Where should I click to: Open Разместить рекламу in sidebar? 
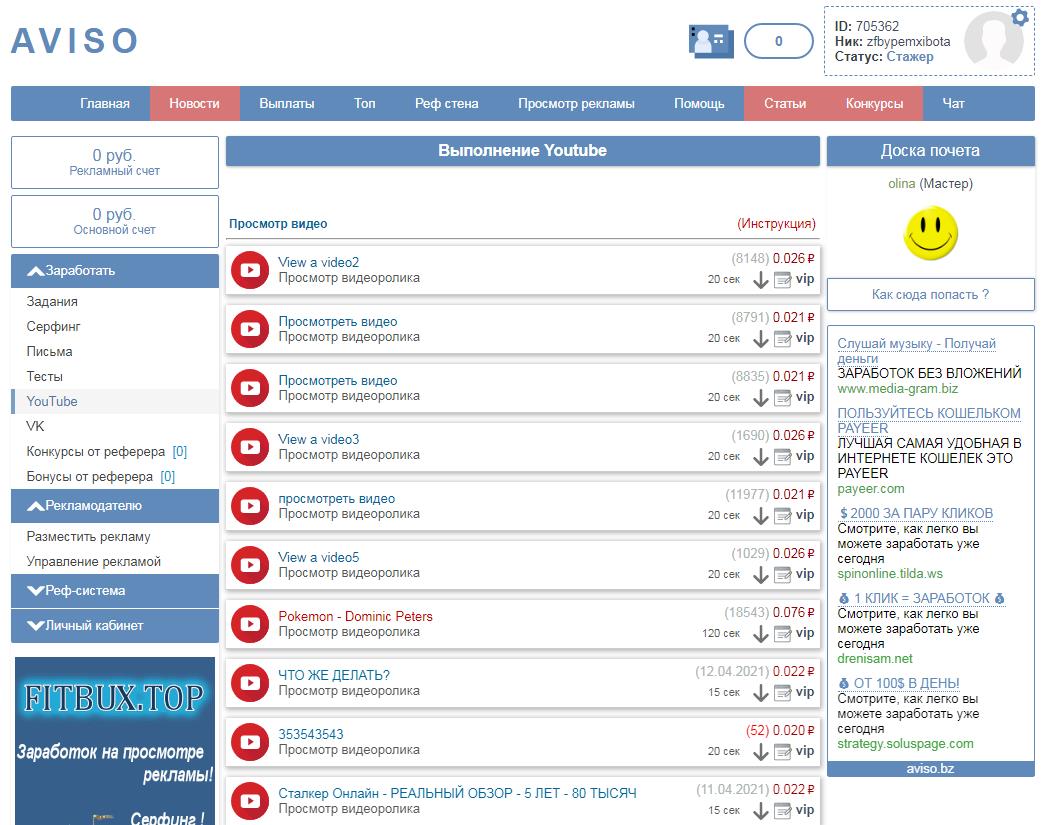[88, 537]
